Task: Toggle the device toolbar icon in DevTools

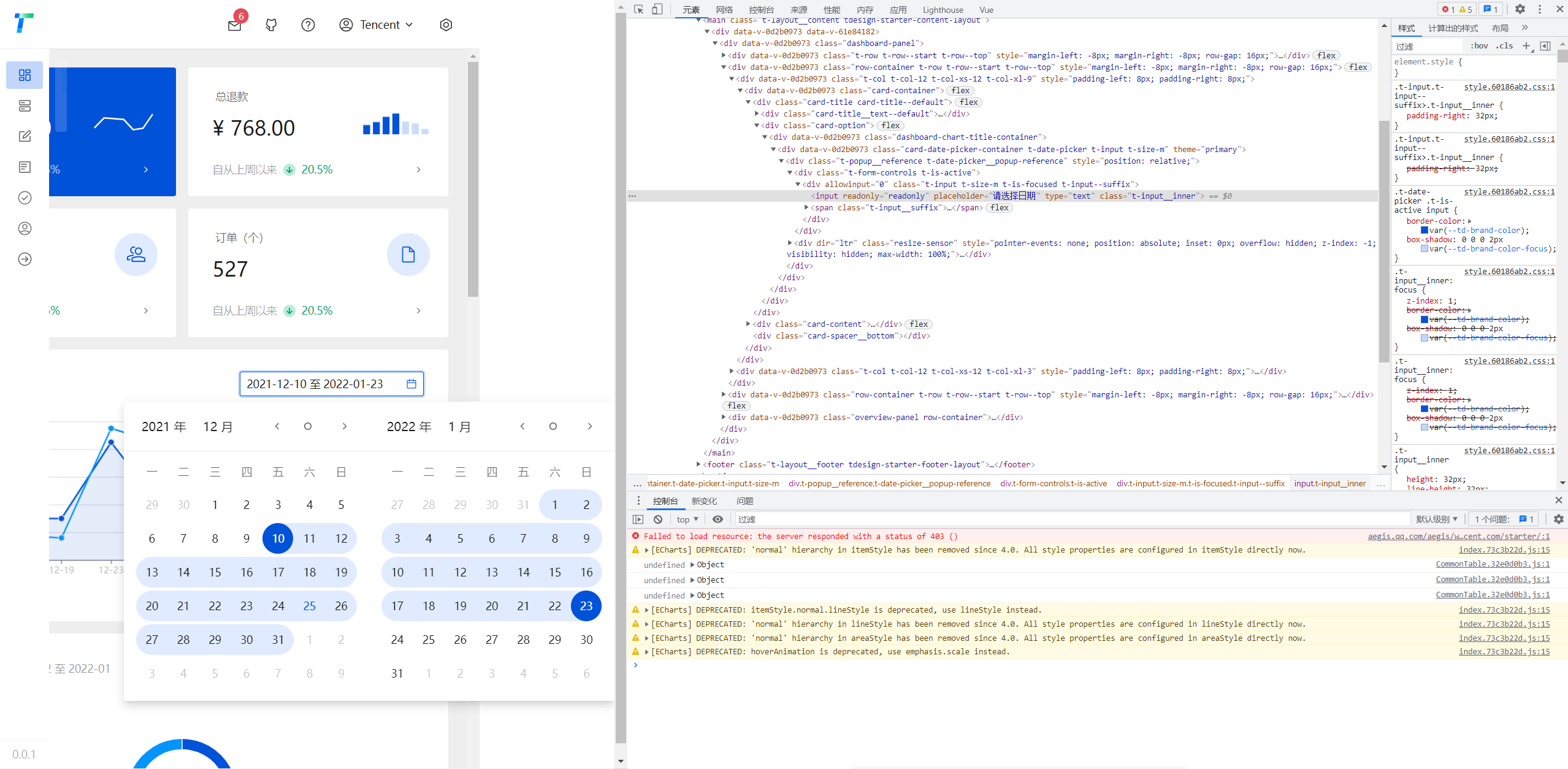Action: [657, 10]
